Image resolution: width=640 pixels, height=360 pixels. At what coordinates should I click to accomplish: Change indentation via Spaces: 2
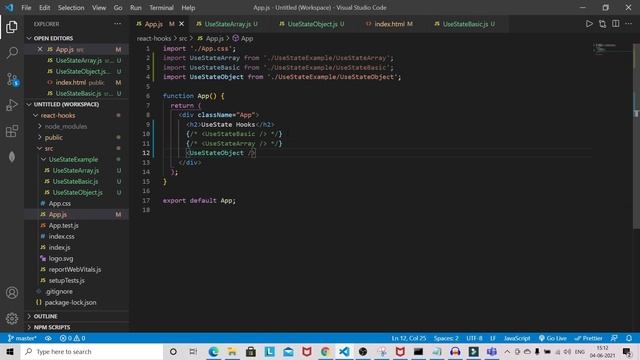tap(446, 338)
